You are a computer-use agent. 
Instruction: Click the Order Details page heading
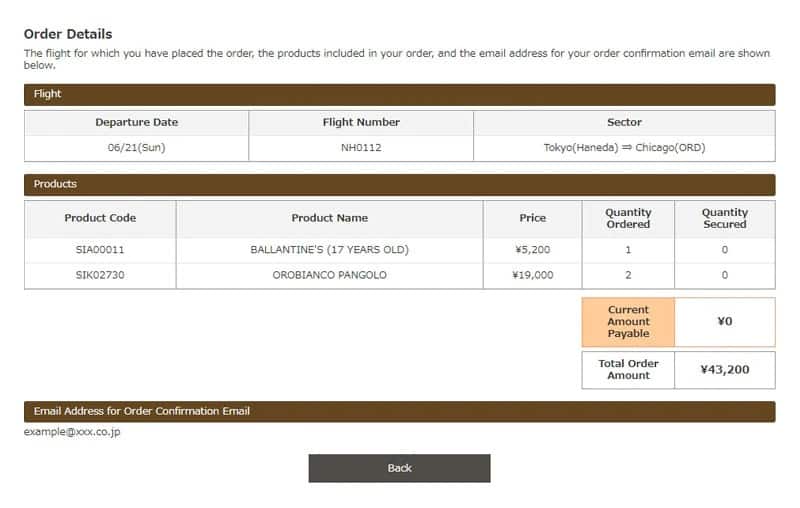point(68,34)
